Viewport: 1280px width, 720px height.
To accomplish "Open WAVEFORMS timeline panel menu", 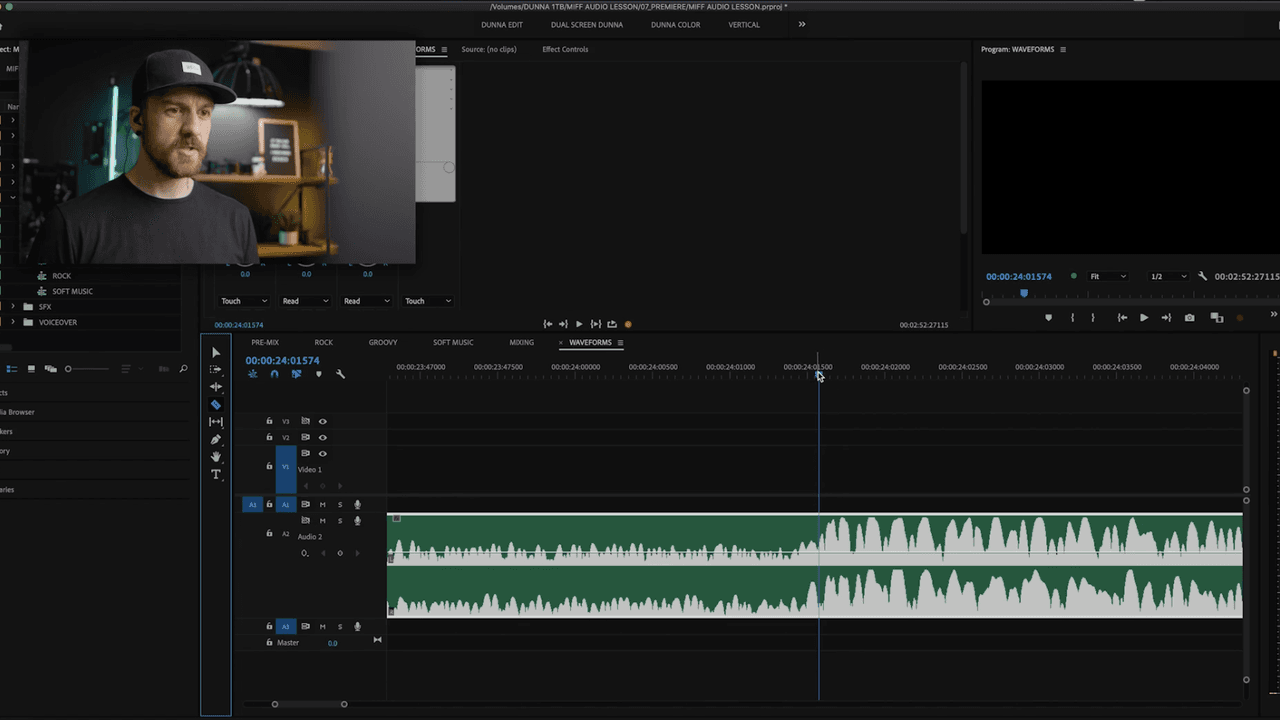I will 620,343.
